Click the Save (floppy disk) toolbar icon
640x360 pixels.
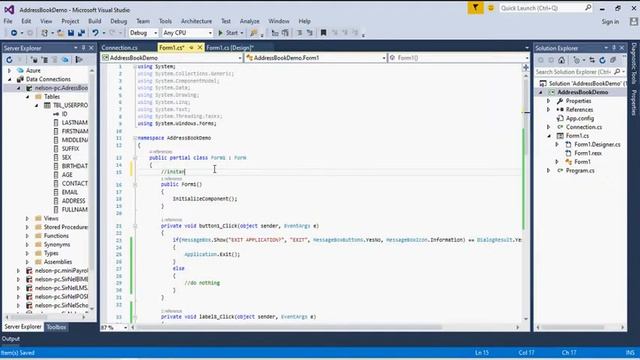point(71,33)
